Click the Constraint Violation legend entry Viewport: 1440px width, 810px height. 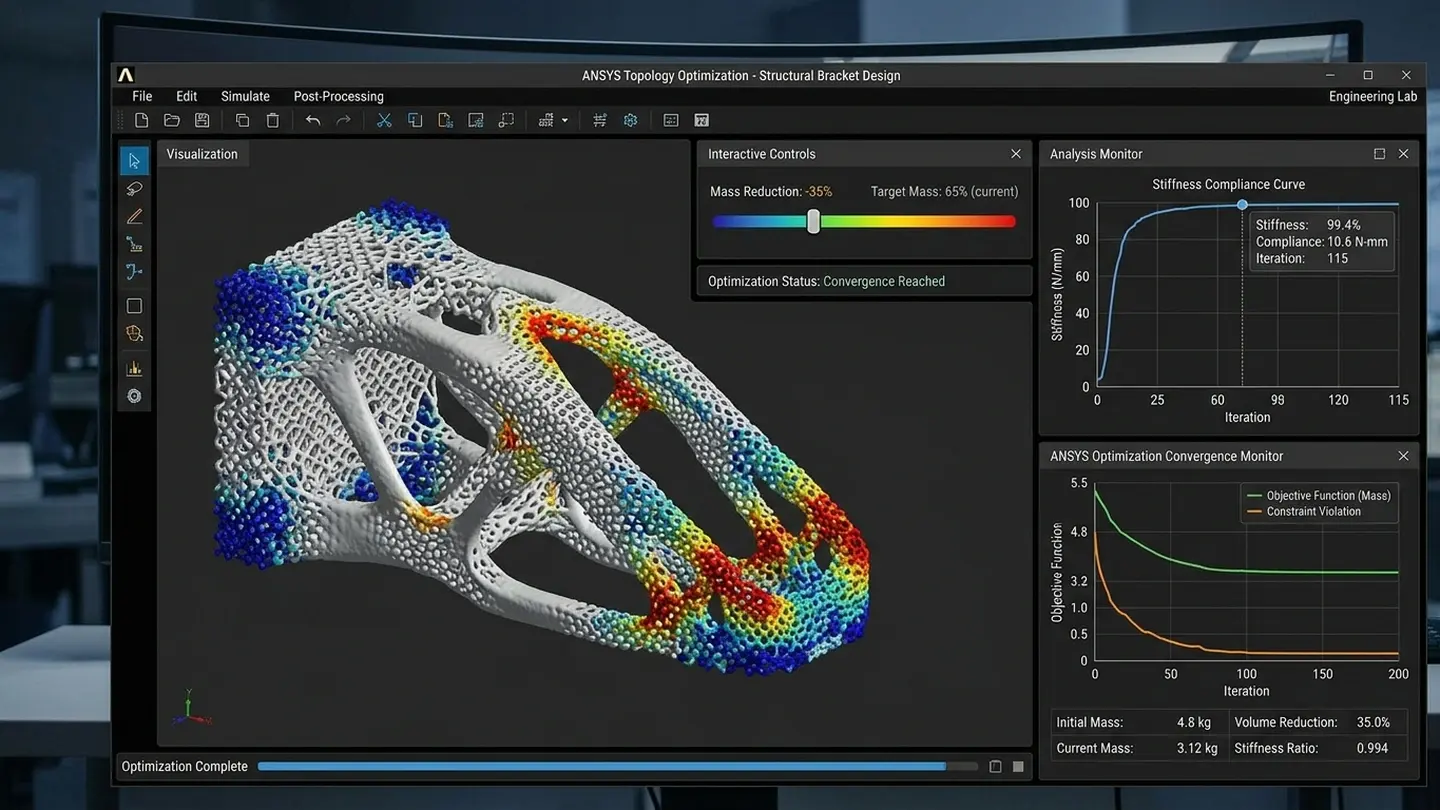pos(1304,511)
